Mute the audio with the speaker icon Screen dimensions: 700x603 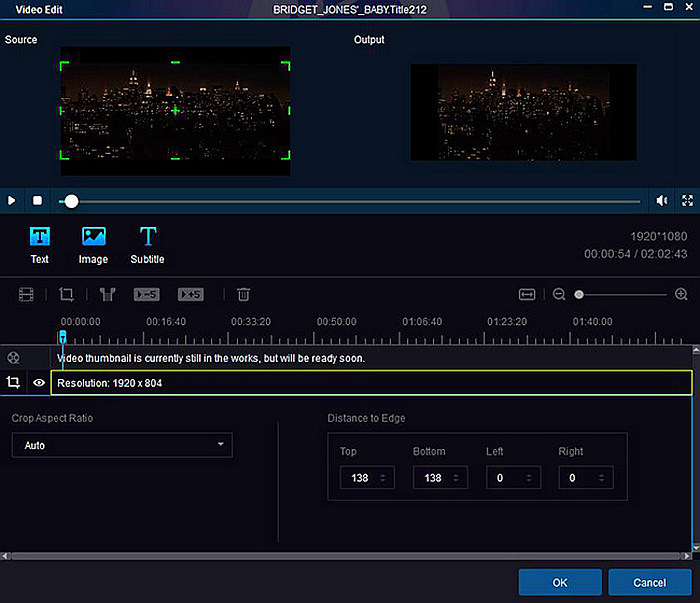pos(662,200)
